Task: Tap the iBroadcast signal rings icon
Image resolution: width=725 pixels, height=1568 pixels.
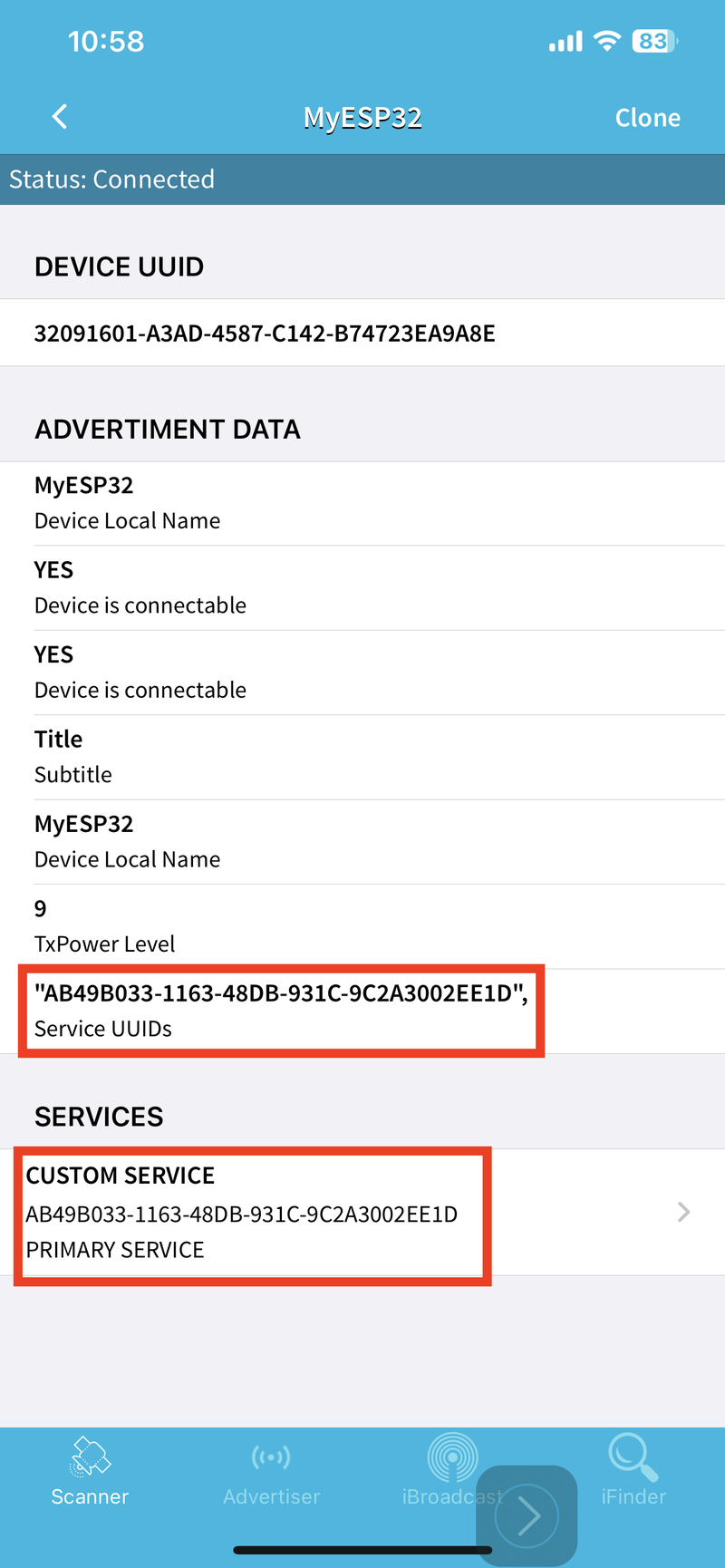Action: [x=452, y=1457]
